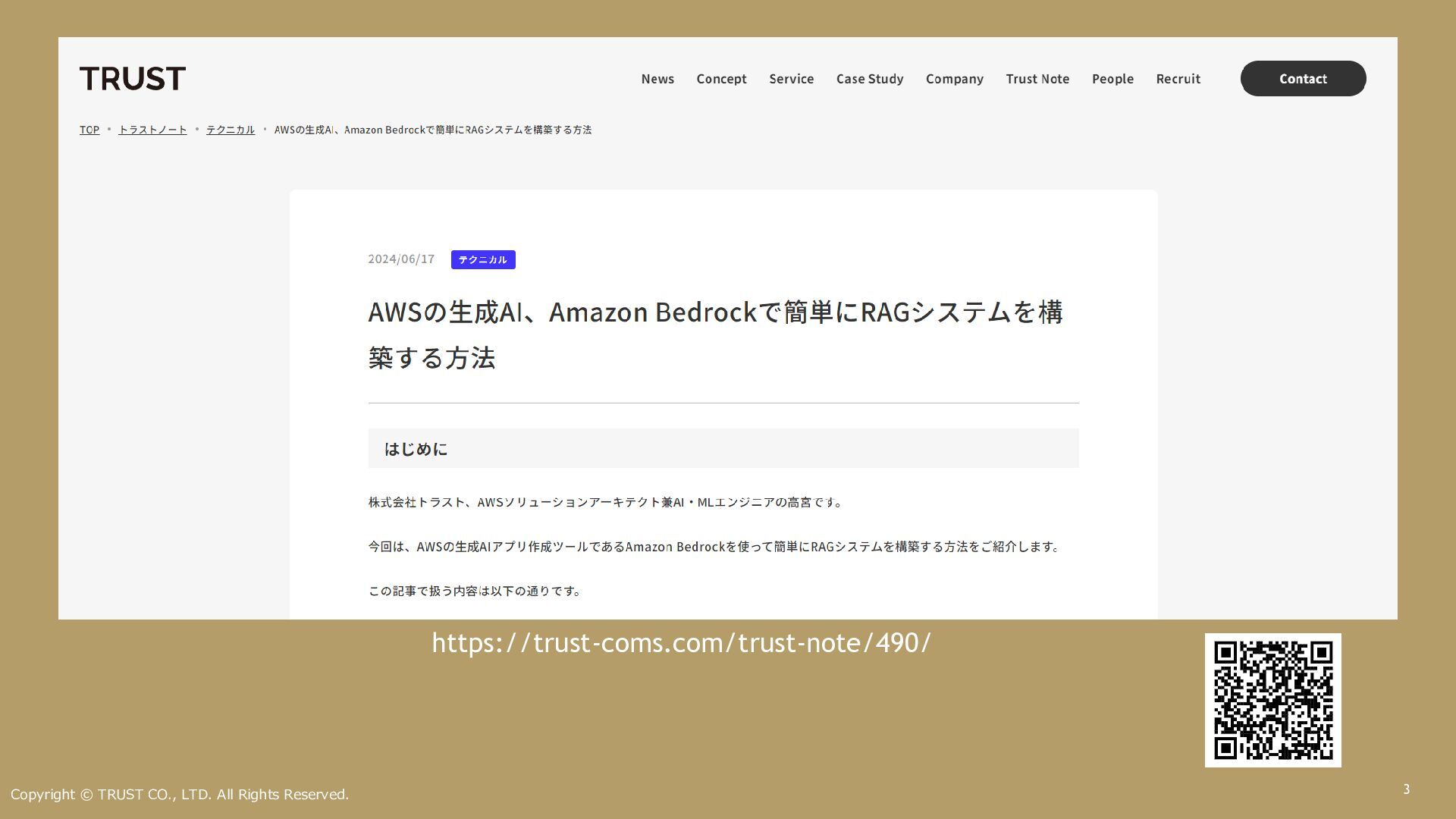
Task: Open Trust Note in navigation
Action: point(1037,79)
